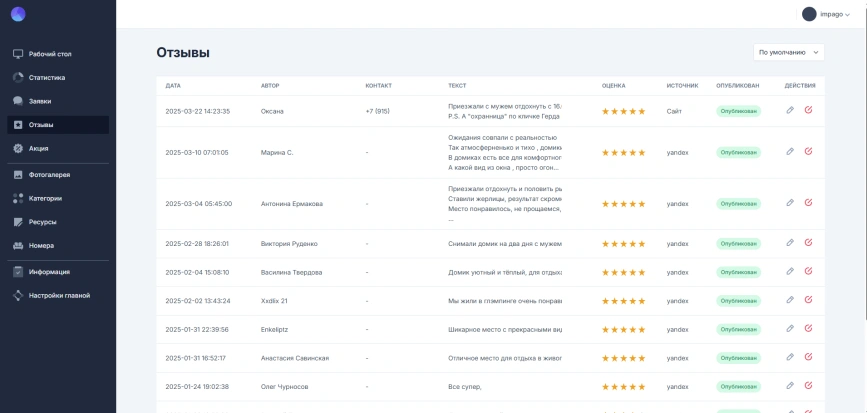Click Опубликован badge for Enkeliptz

pyautogui.click(x=738, y=330)
